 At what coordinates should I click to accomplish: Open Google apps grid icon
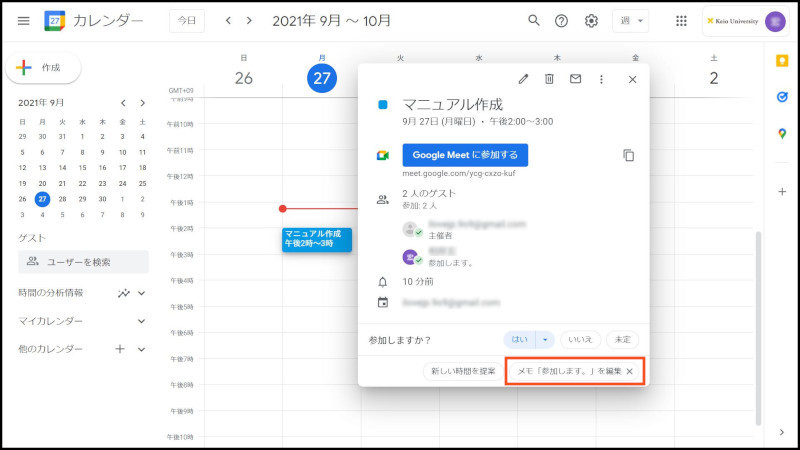(681, 21)
